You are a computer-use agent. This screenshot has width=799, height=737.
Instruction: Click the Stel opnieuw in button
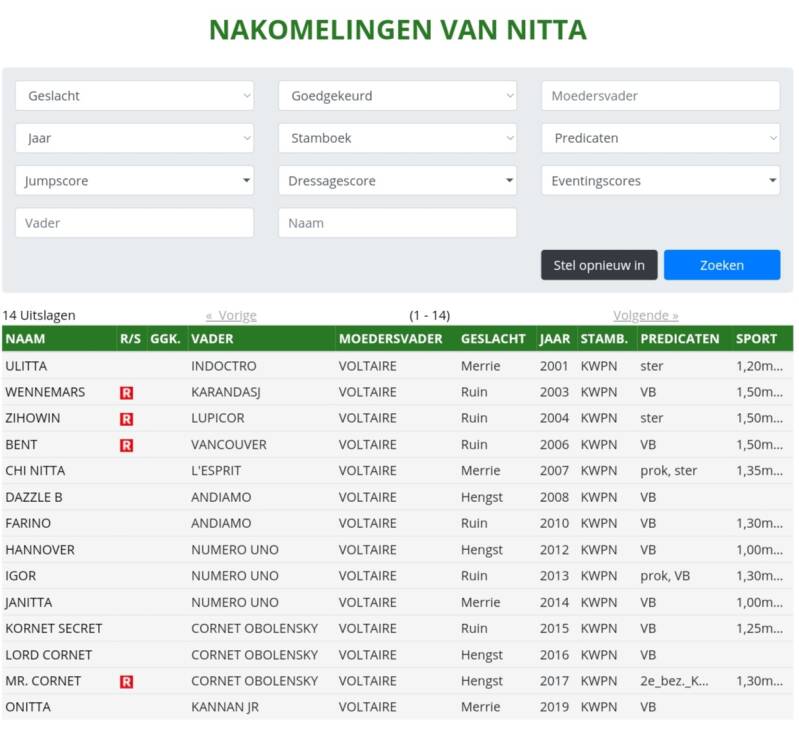[x=599, y=265]
